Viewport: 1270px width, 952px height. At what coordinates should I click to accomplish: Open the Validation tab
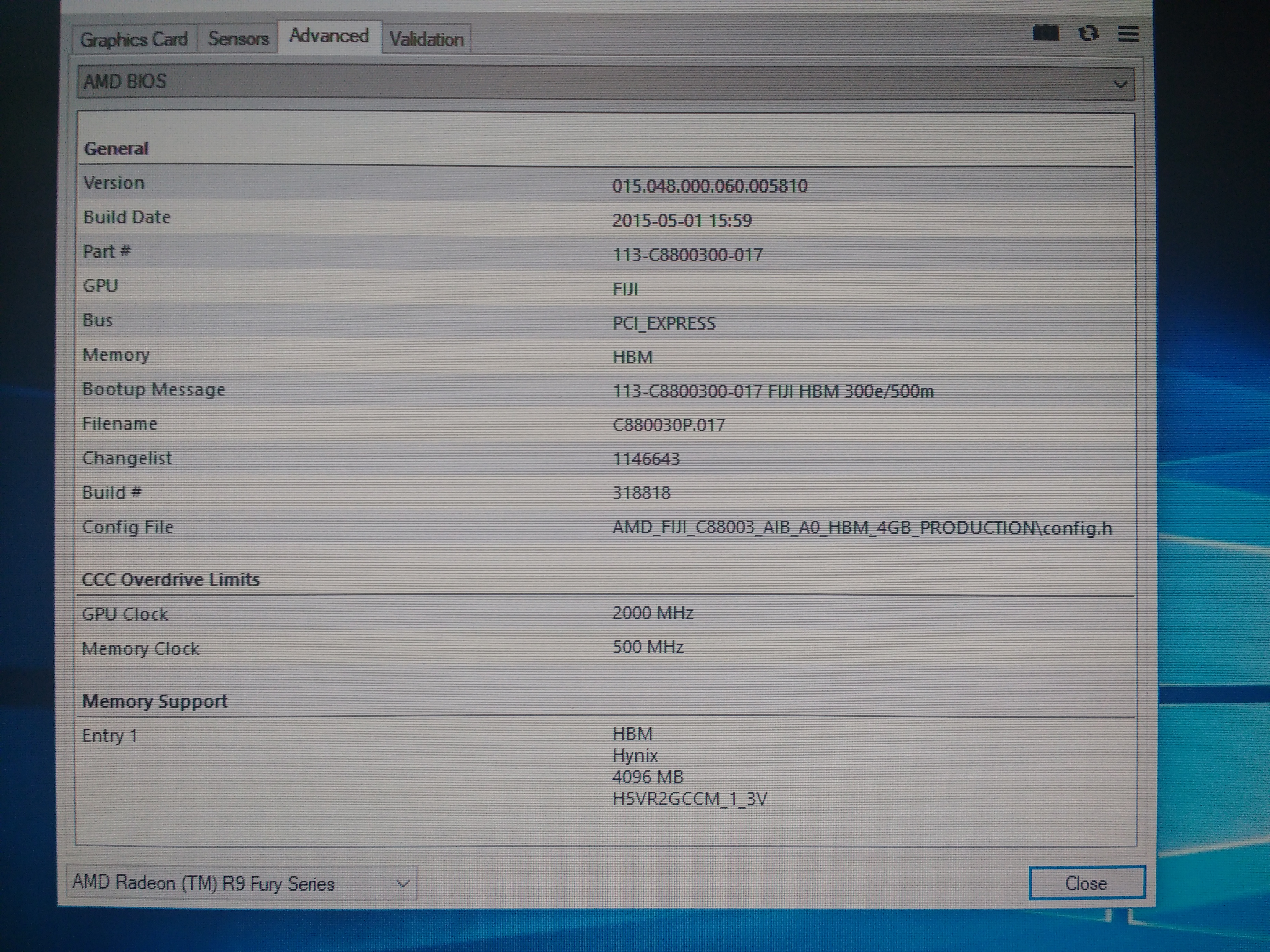426,39
